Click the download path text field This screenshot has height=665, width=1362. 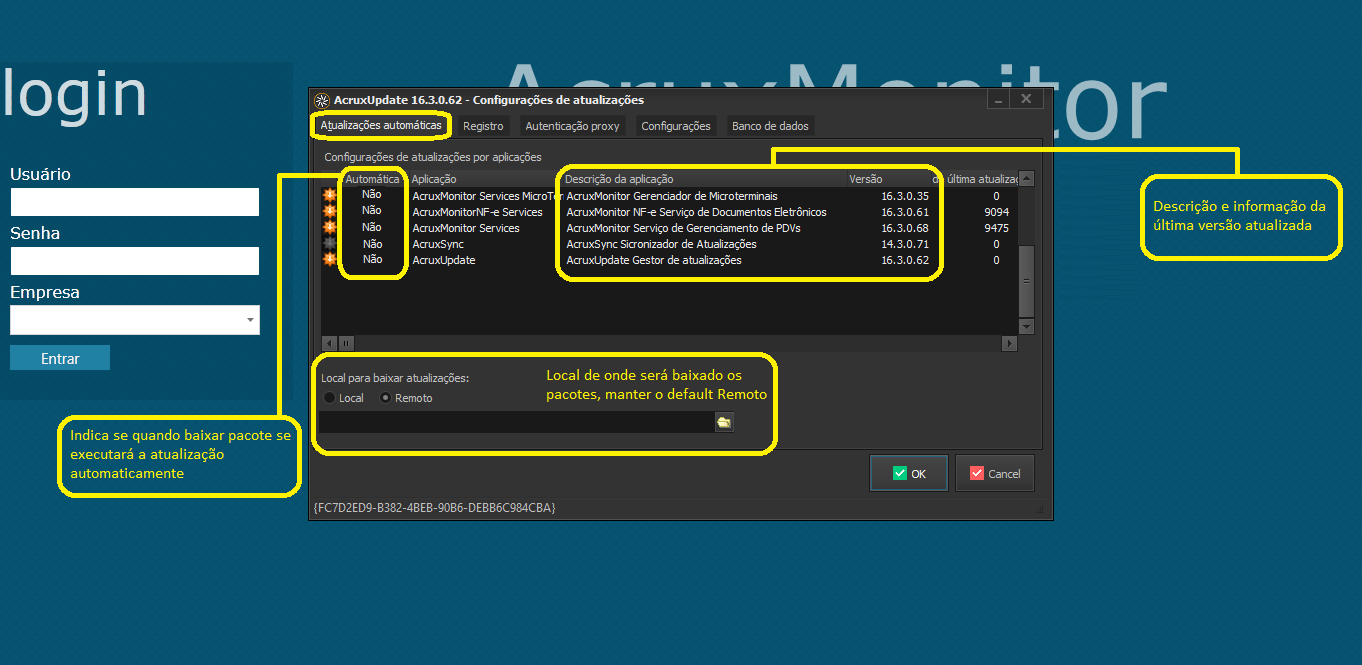click(x=515, y=422)
